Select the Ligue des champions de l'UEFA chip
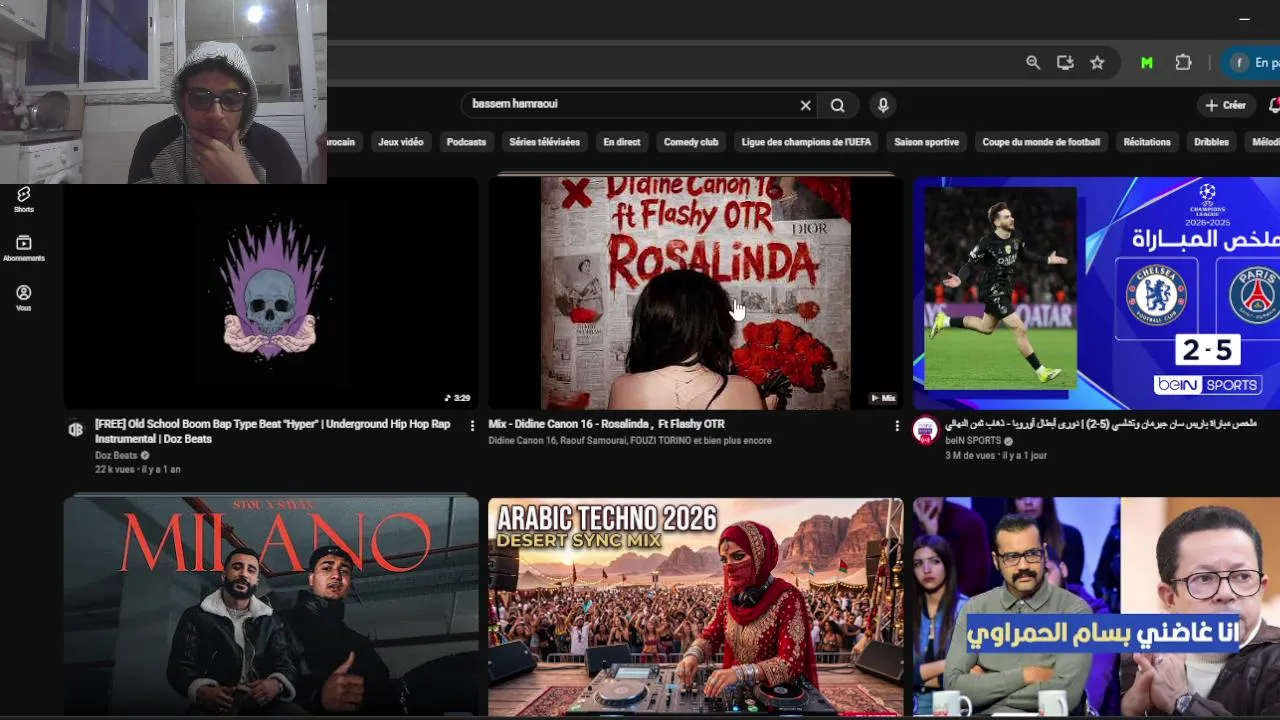This screenshot has width=1280, height=720. pos(806,142)
